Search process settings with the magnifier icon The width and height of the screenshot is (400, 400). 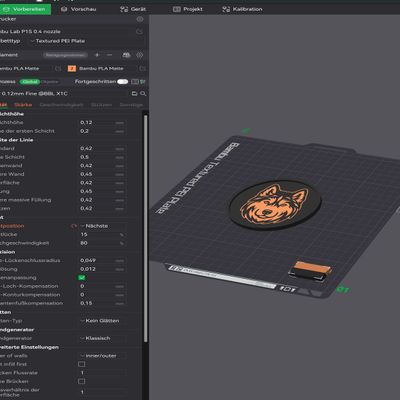coord(143,94)
